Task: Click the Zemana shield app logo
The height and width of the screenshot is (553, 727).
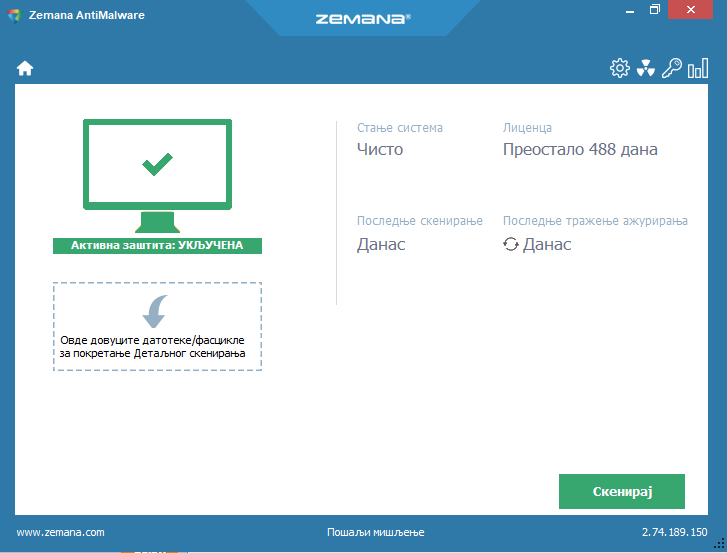Action: (x=15, y=15)
